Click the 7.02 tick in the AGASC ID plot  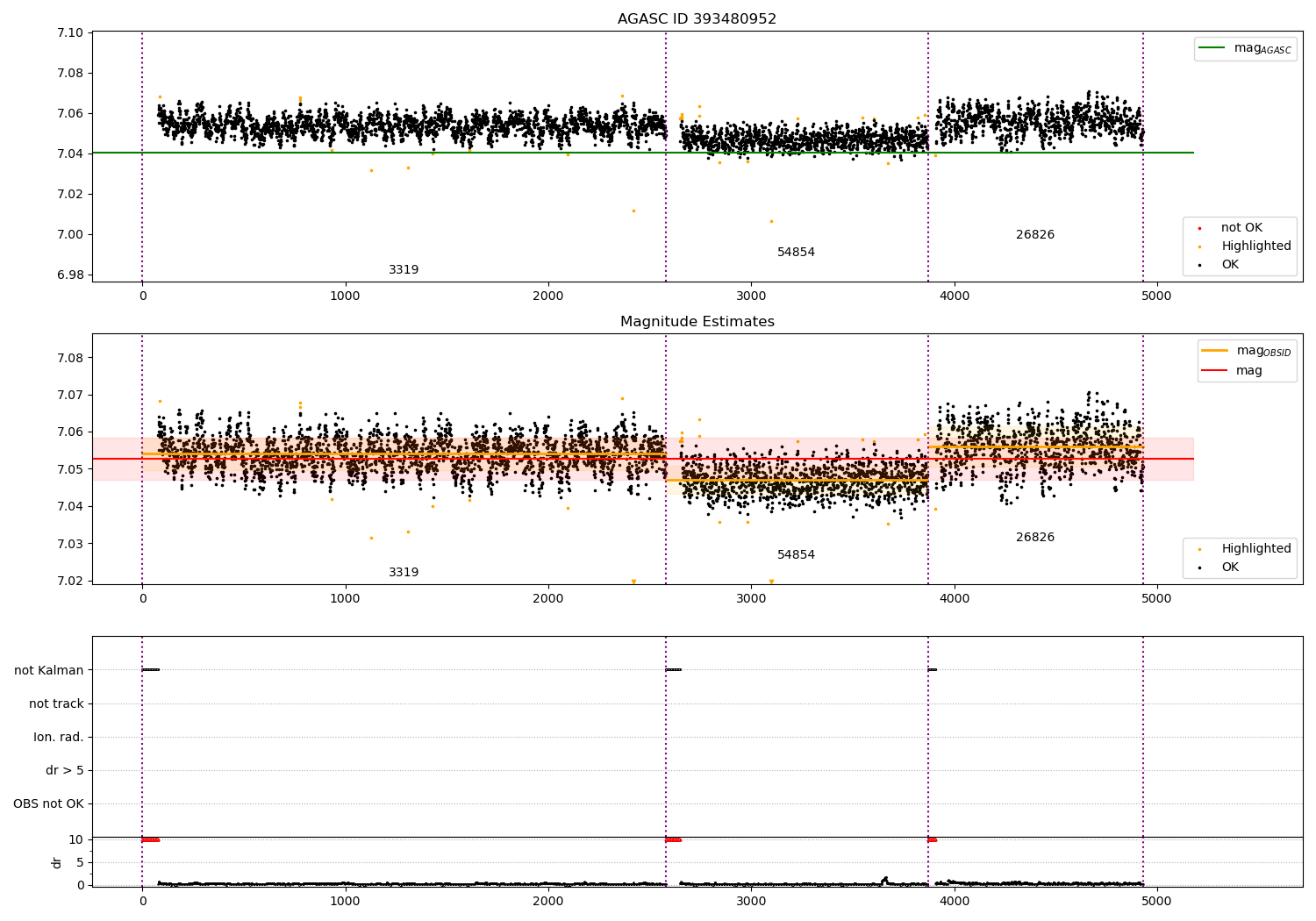click(70, 195)
